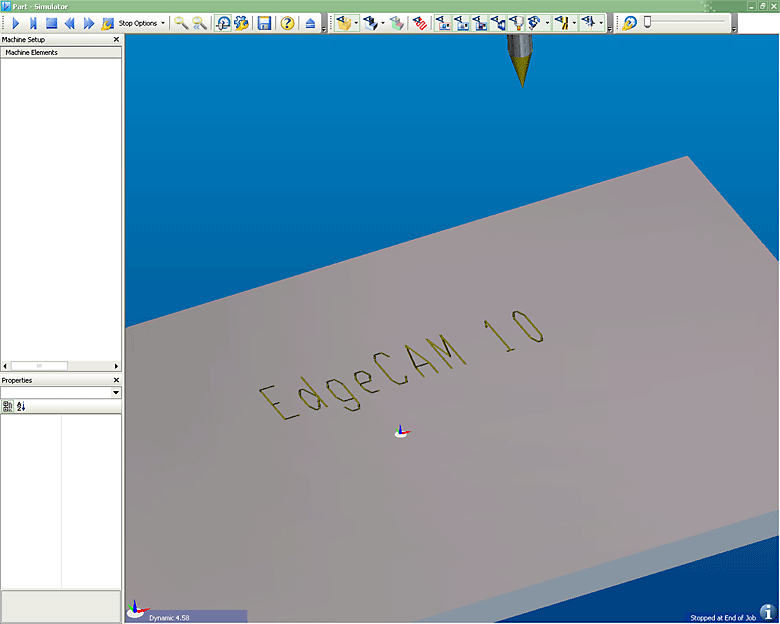Click the Part - Simulator title bar icon
780x624 pixels.
coord(6,6)
